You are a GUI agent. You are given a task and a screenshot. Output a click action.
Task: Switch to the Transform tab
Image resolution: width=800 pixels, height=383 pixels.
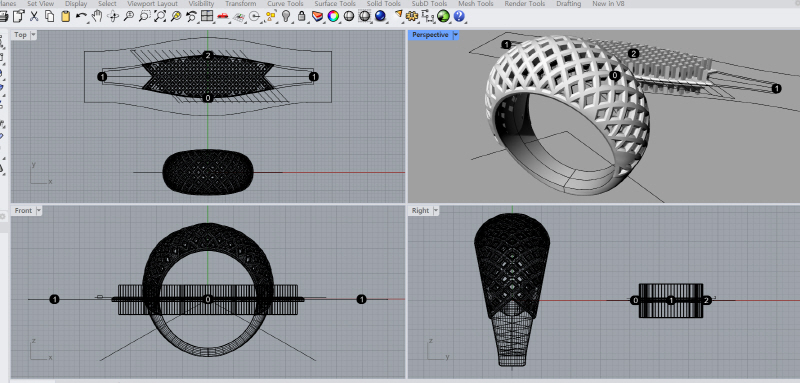(x=241, y=4)
